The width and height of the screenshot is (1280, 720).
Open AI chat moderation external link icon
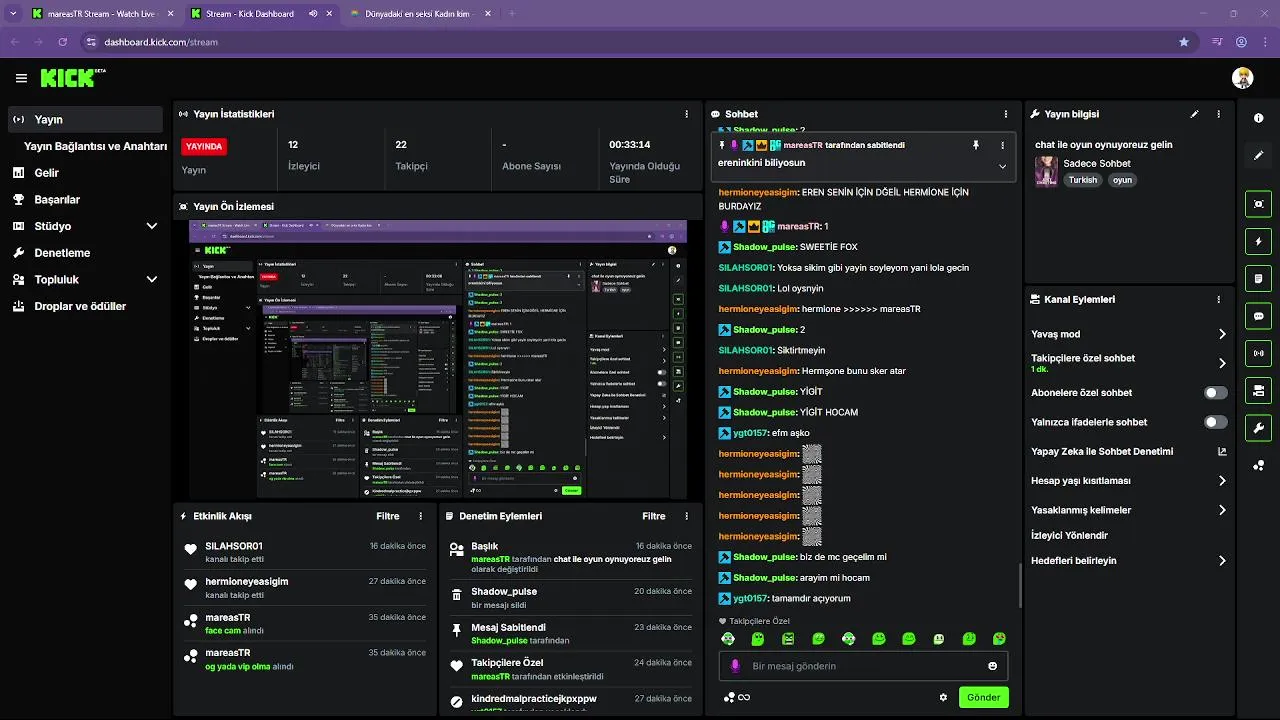1222,451
